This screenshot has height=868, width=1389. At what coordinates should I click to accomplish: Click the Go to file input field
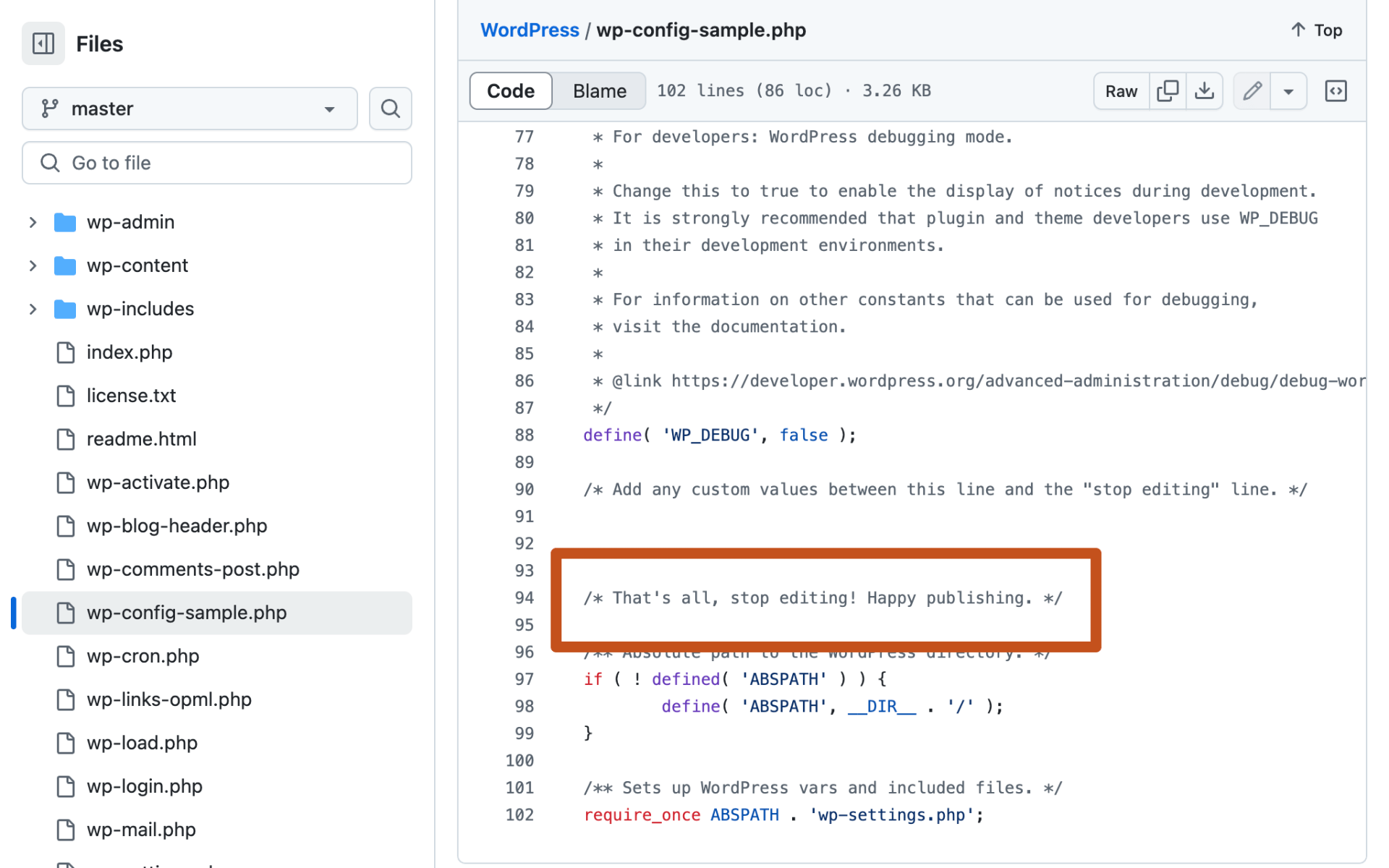[216, 163]
